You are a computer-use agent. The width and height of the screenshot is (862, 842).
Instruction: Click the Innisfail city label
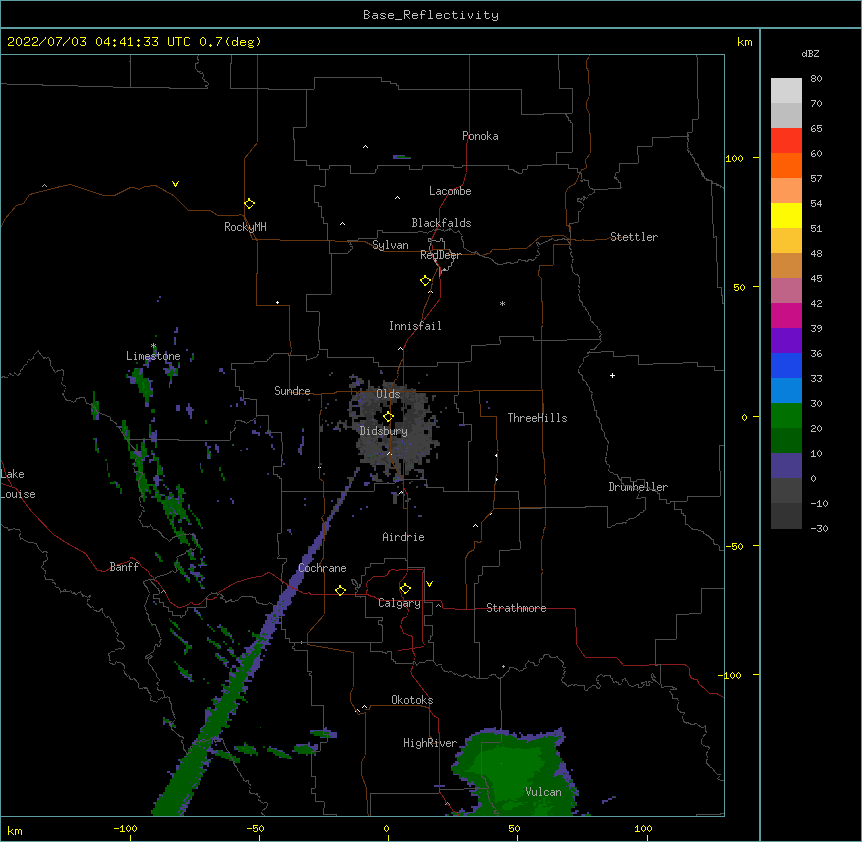tap(415, 326)
